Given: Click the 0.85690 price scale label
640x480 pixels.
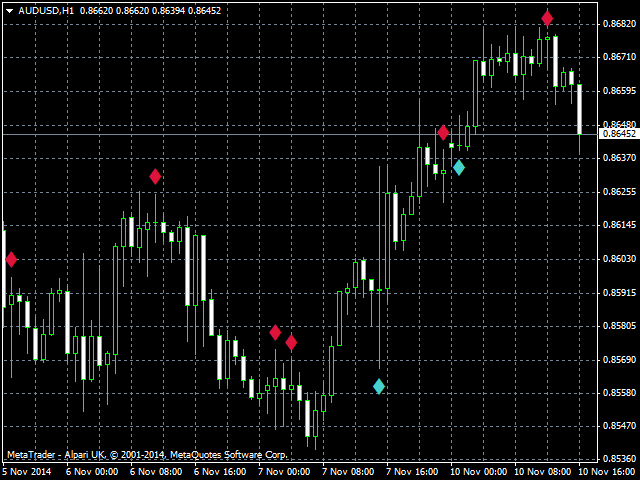Looking at the screenshot, I should pos(619,360).
